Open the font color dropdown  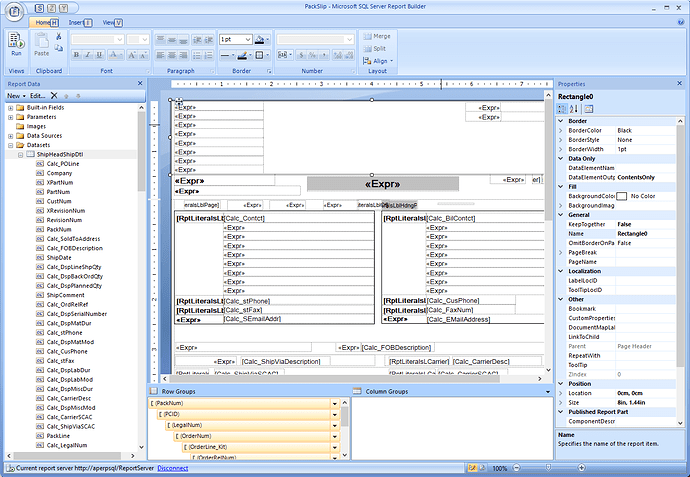[121, 55]
